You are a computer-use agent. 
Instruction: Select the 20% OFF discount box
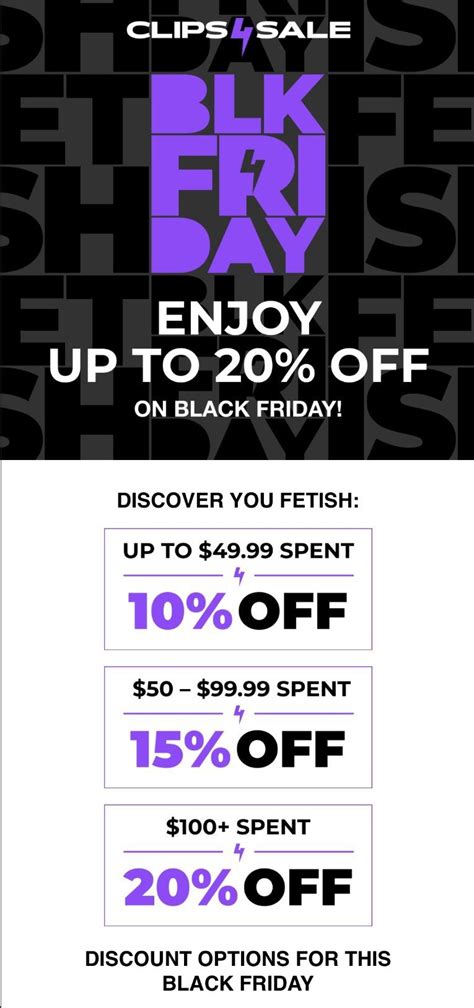pos(238,865)
